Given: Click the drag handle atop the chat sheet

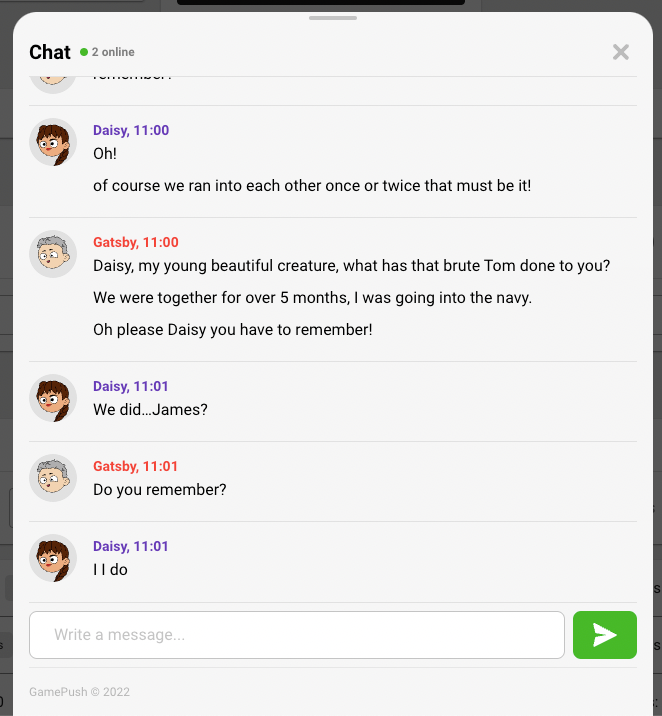Looking at the screenshot, I should click(x=333, y=18).
